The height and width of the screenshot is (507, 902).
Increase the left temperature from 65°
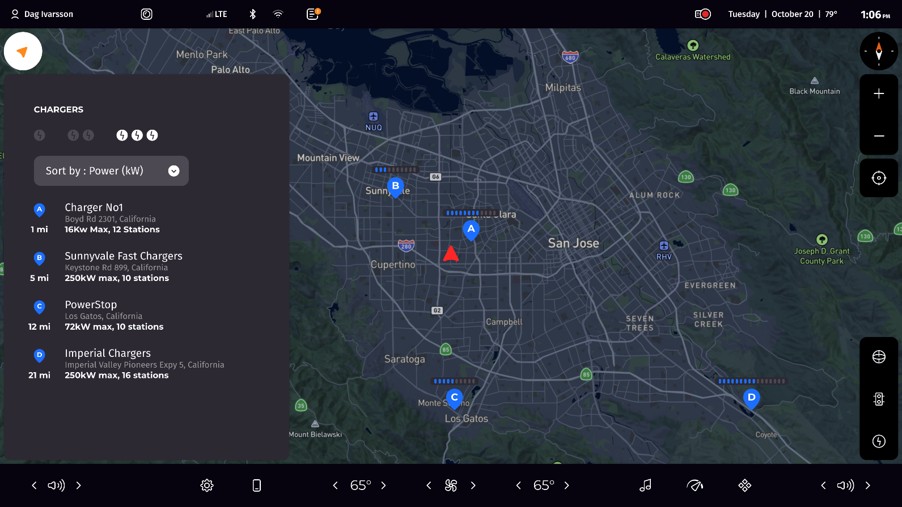pos(384,485)
